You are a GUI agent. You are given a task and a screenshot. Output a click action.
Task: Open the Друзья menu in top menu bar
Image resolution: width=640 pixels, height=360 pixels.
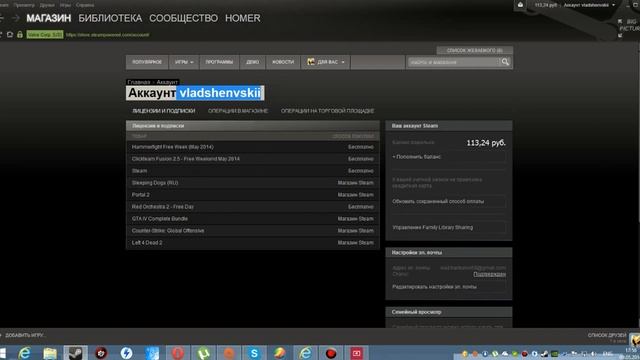47,5
